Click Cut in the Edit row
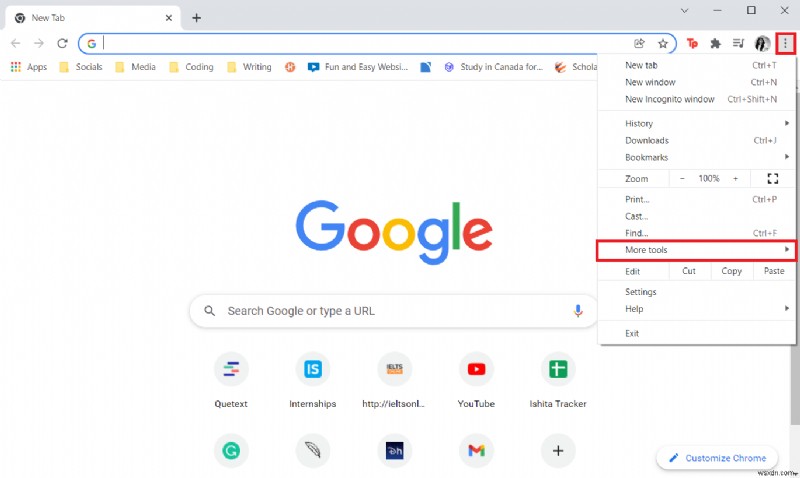800x478 pixels. [x=689, y=271]
